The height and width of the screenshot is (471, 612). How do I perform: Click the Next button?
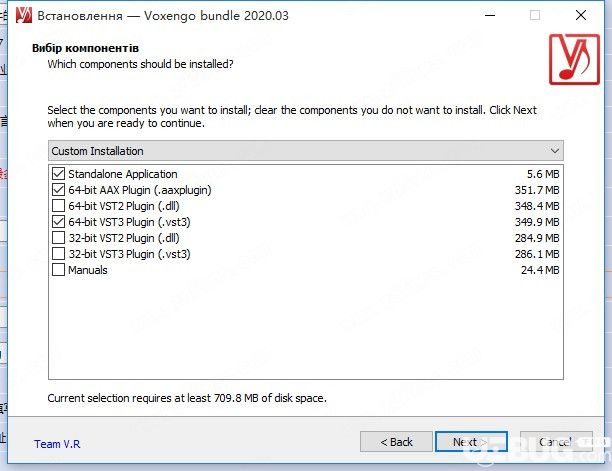pyautogui.click(x=471, y=442)
